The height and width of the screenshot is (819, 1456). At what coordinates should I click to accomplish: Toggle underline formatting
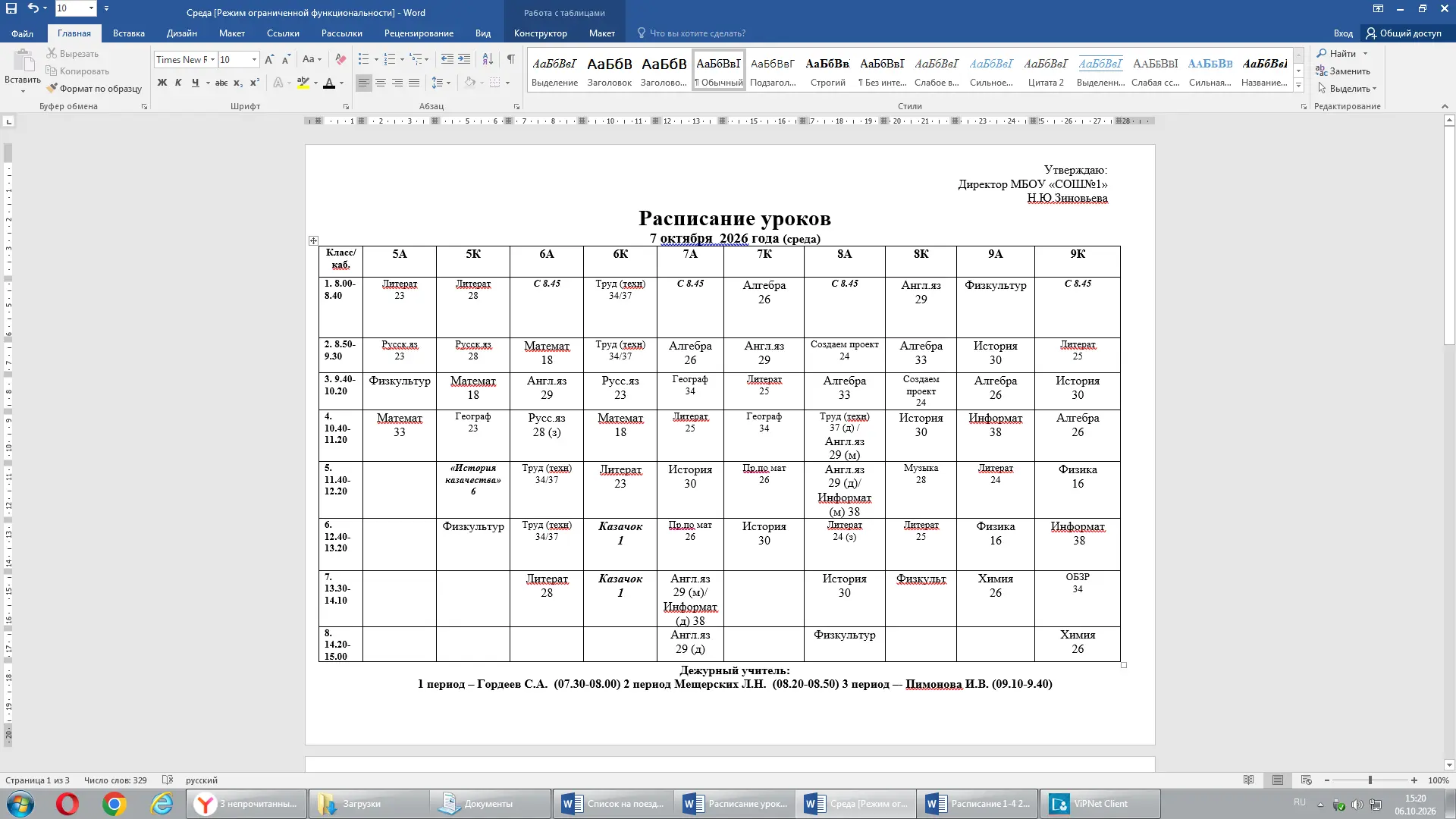pos(195,83)
